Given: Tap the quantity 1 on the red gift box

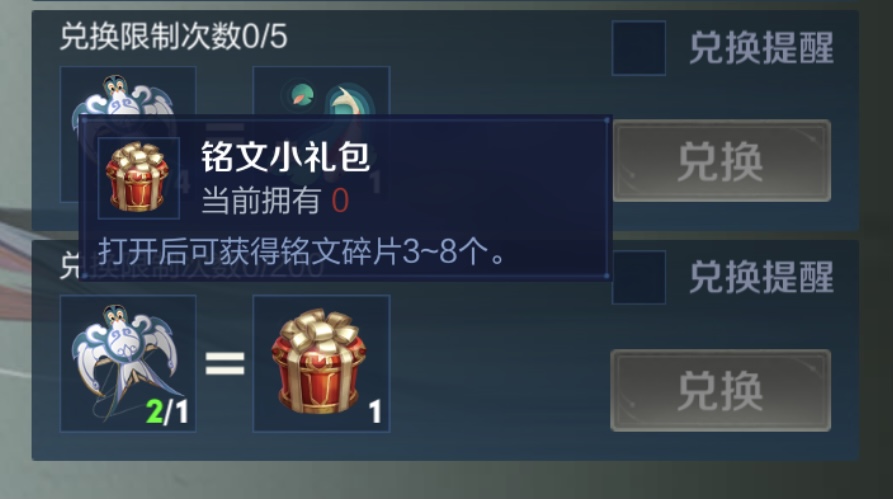Looking at the screenshot, I should (375, 411).
